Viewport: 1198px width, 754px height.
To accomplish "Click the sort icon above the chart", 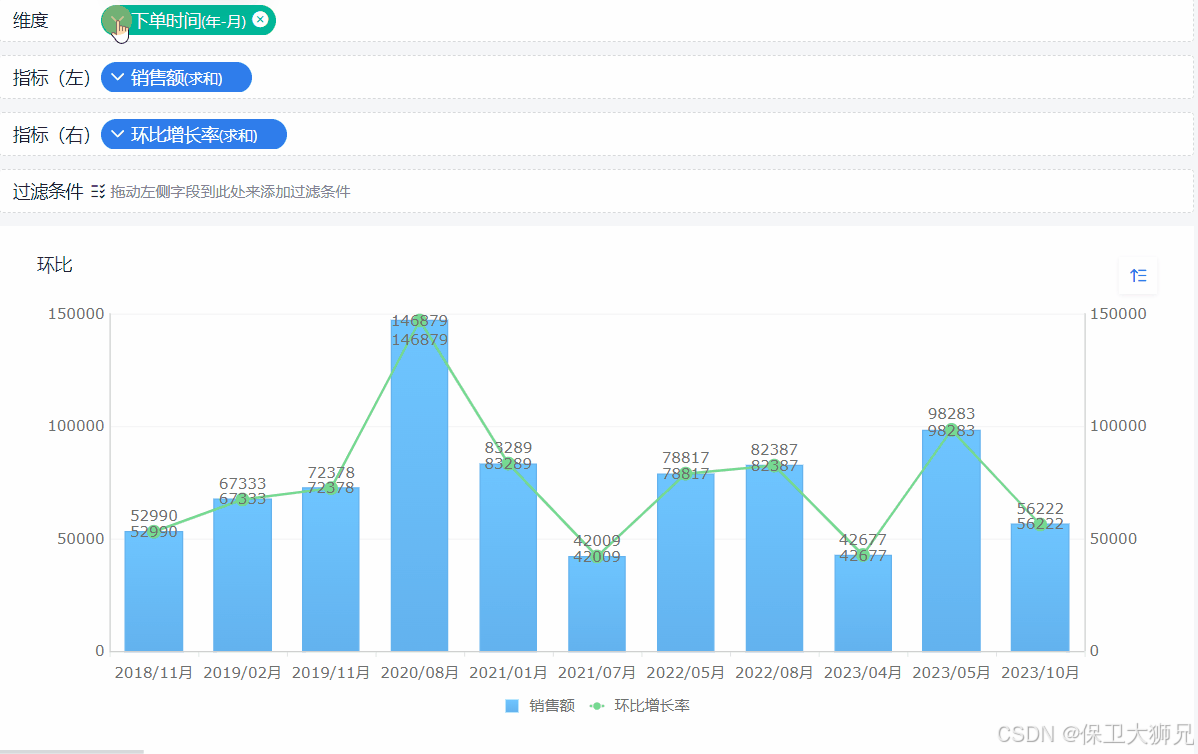I will 1138,276.
